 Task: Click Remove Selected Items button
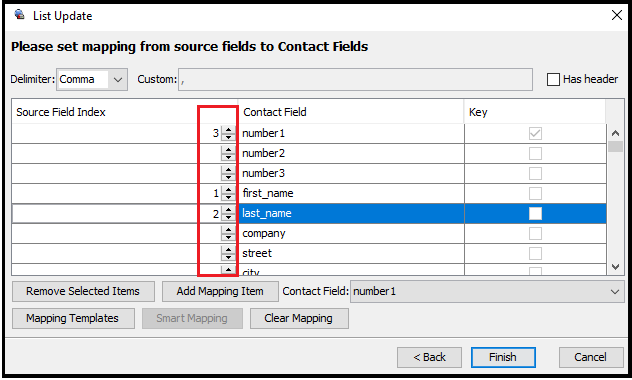[x=83, y=291]
